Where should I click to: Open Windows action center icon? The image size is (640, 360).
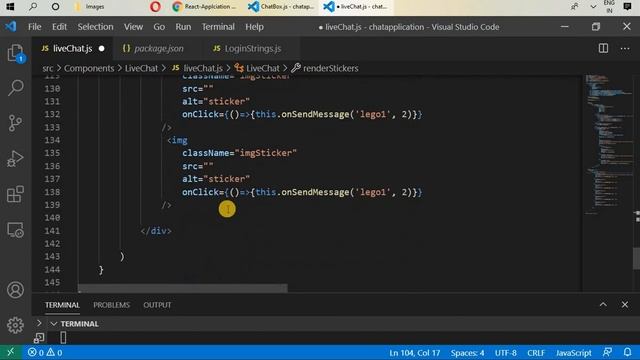coord(627,7)
